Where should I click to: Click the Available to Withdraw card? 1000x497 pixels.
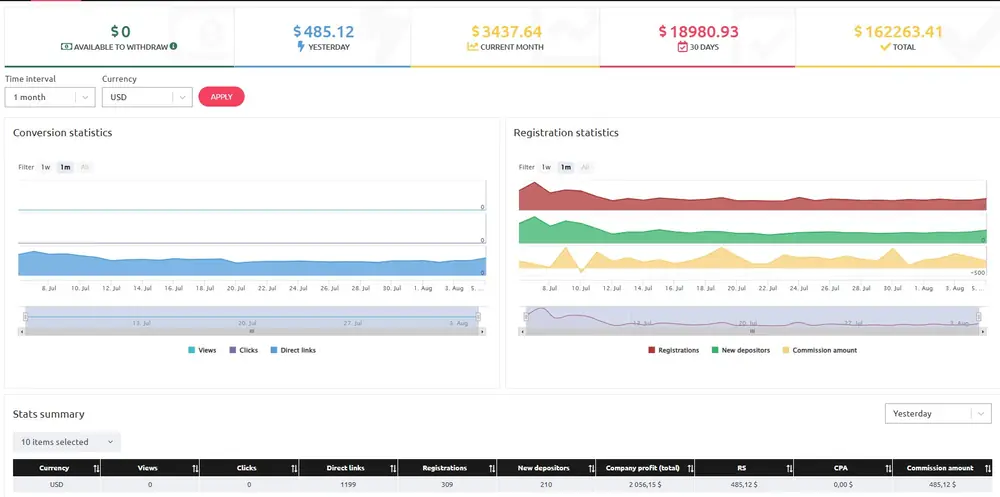119,37
